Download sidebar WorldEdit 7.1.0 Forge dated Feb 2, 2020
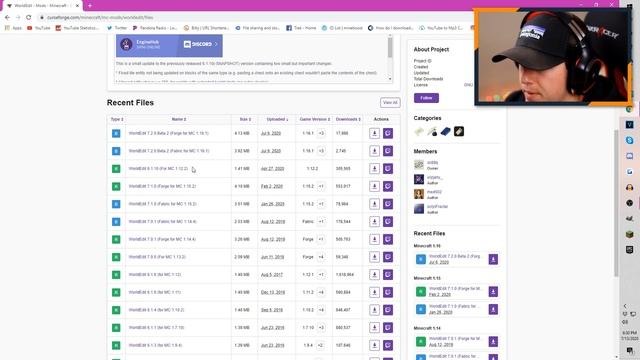 pos(493,291)
